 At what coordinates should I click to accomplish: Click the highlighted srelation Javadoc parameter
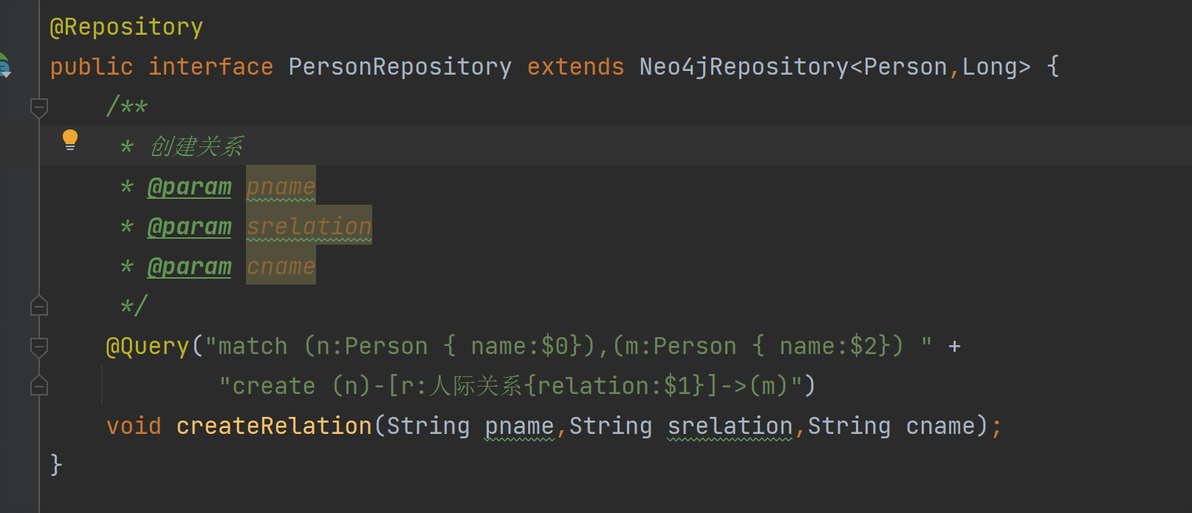click(309, 226)
